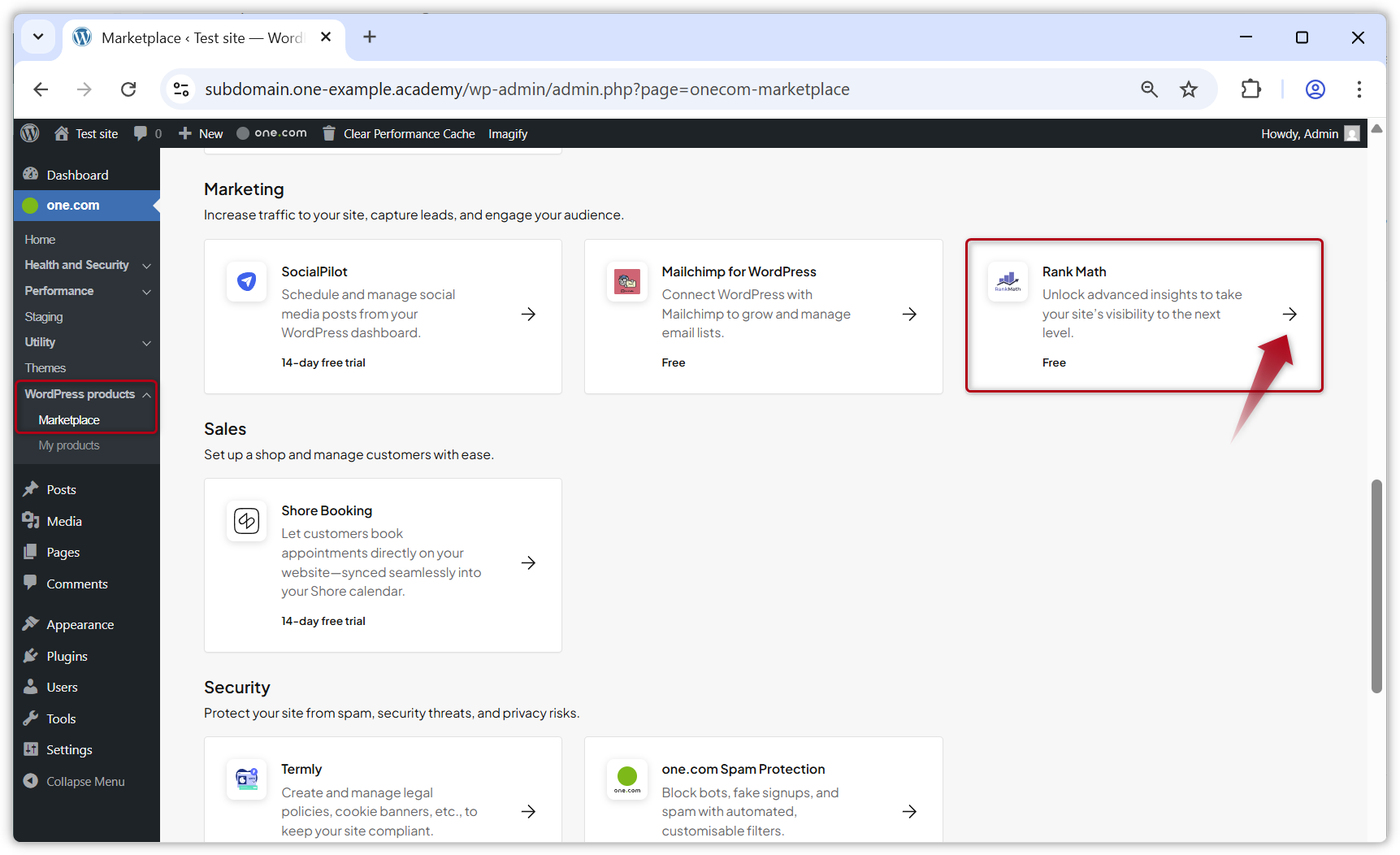Open the Rank Math card arrow
This screenshot has height=855, width=1400.
1290,314
